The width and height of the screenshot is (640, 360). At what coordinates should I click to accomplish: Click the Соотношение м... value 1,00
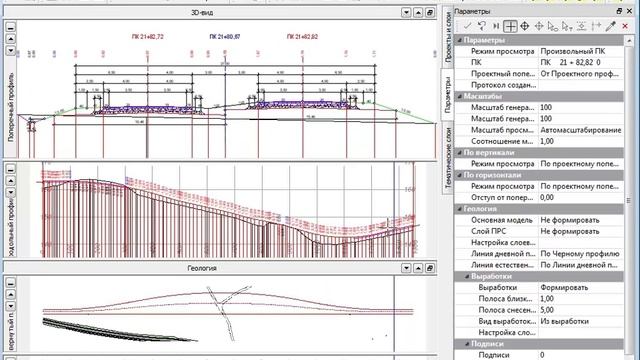[581, 141]
